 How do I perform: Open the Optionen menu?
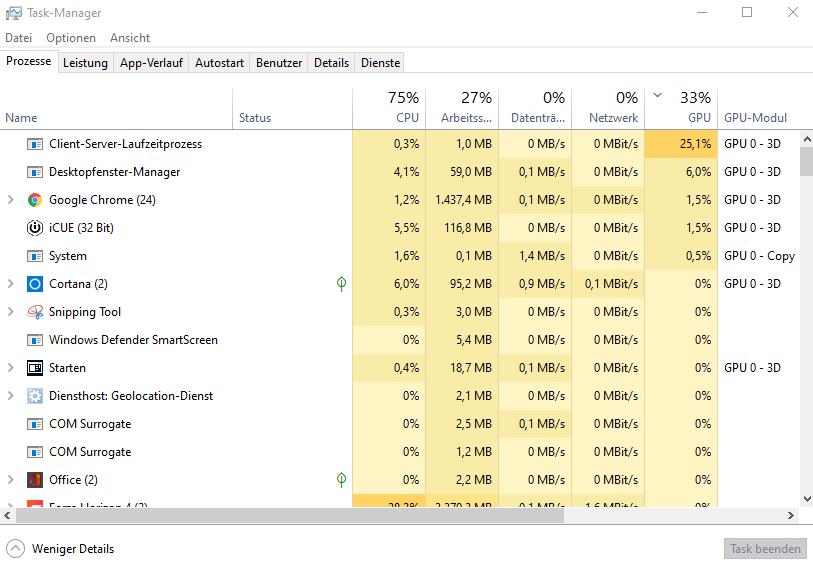[71, 38]
